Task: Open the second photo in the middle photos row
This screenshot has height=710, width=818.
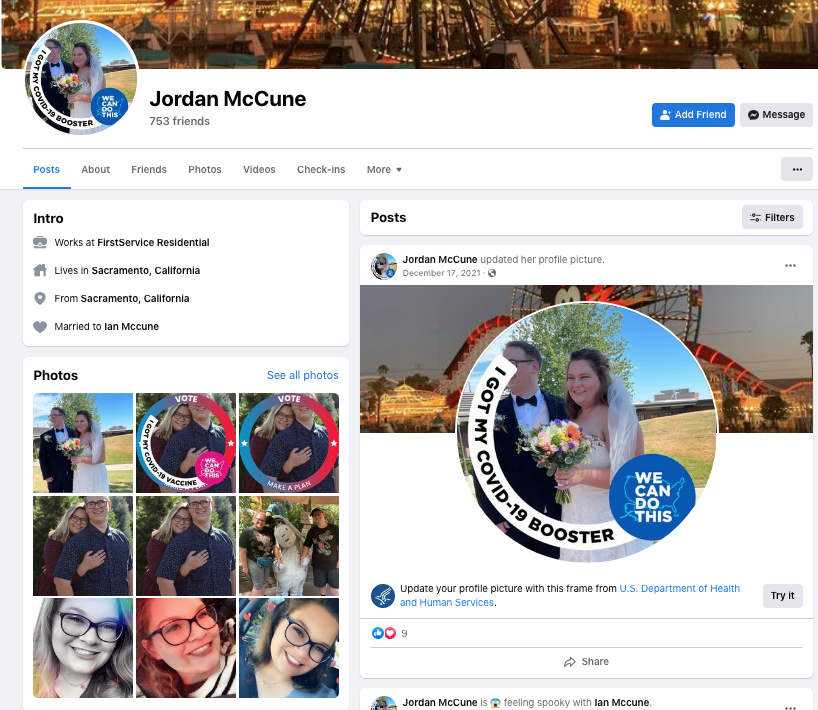Action: (x=186, y=546)
